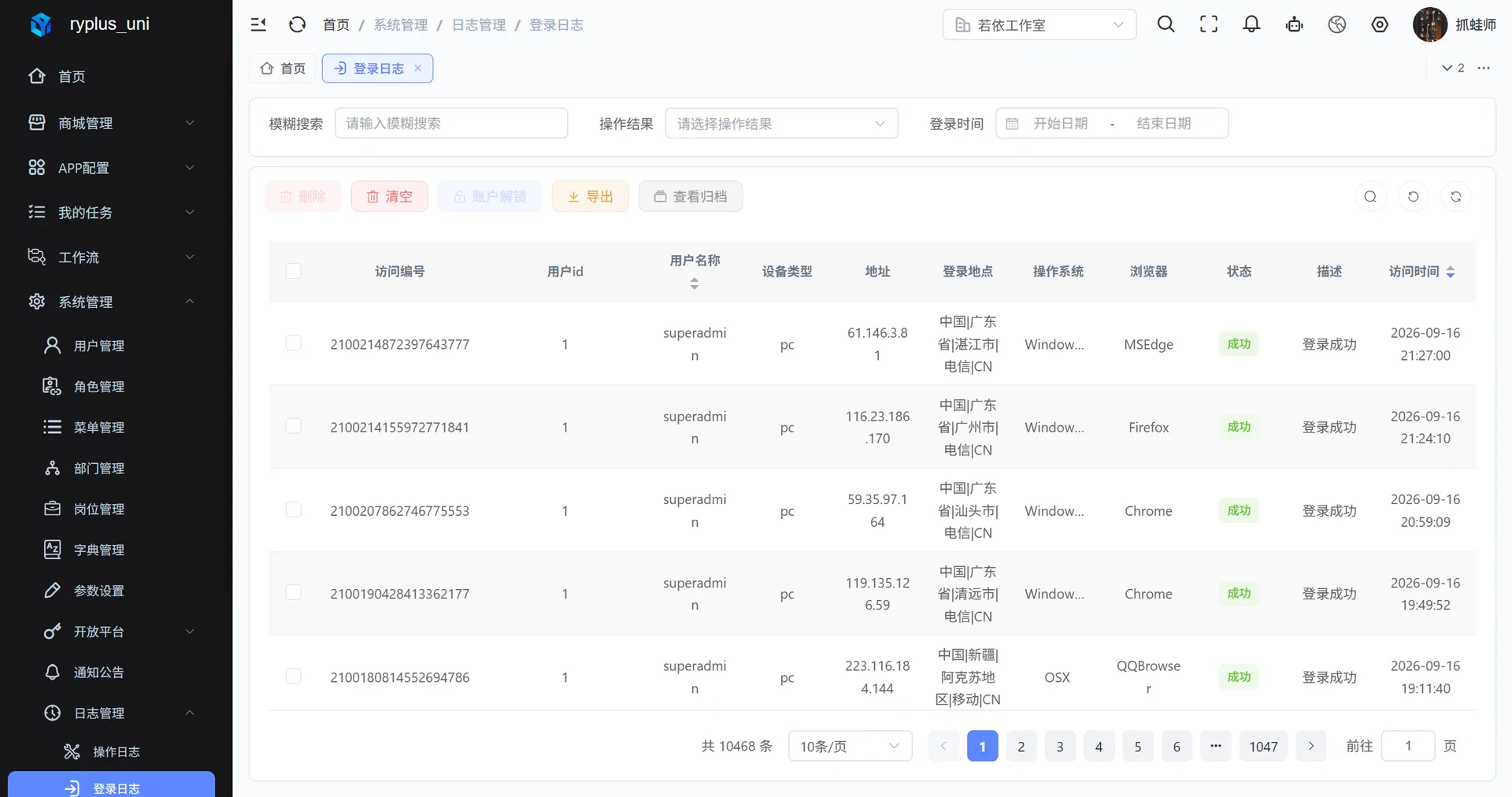The height and width of the screenshot is (797, 1512).
Task: Toggle the table search visibility icon
Action: tap(1370, 197)
